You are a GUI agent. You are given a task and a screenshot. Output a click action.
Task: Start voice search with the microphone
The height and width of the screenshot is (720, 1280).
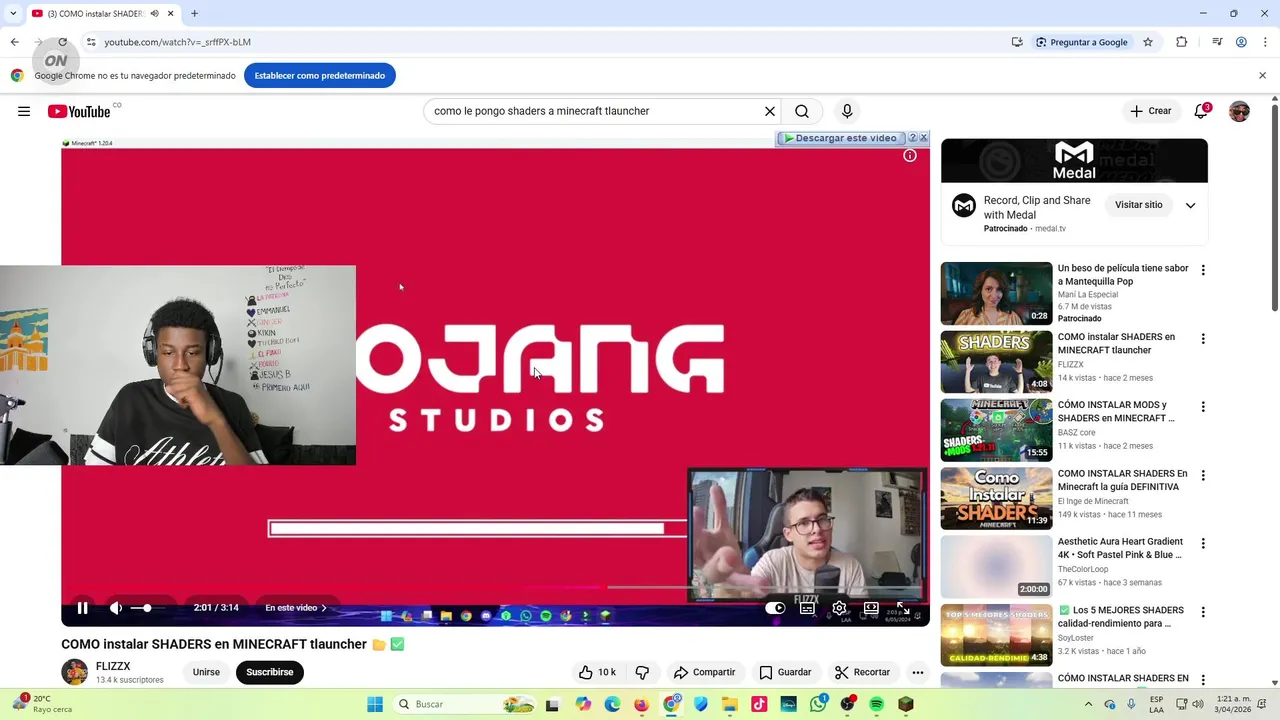point(847,111)
